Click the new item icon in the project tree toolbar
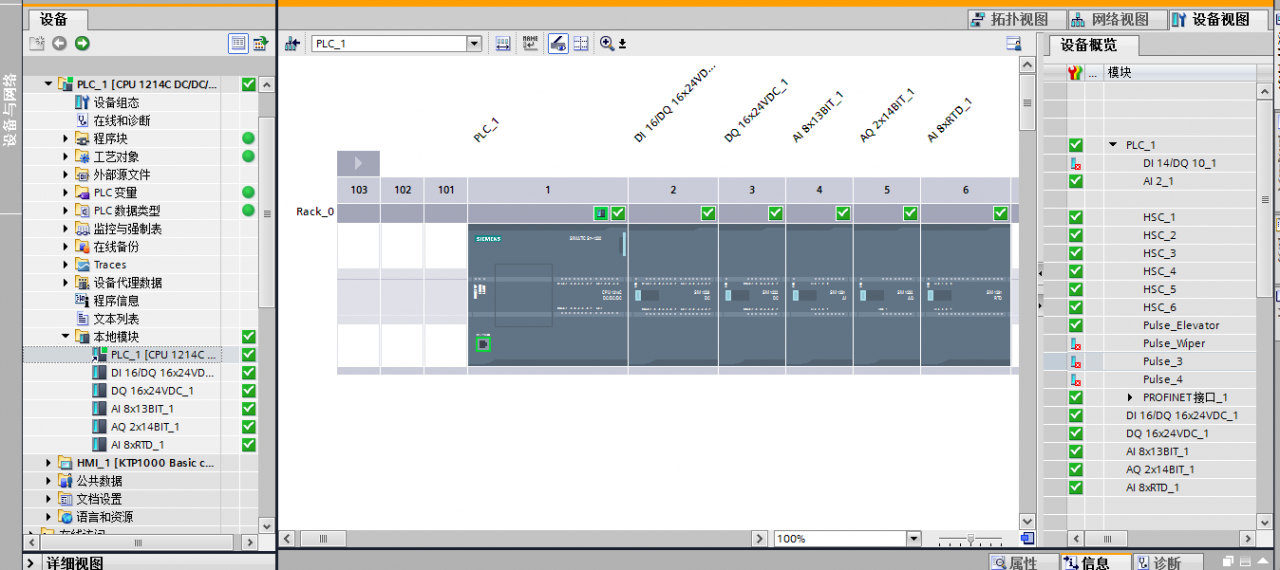 pyautogui.click(x=37, y=43)
